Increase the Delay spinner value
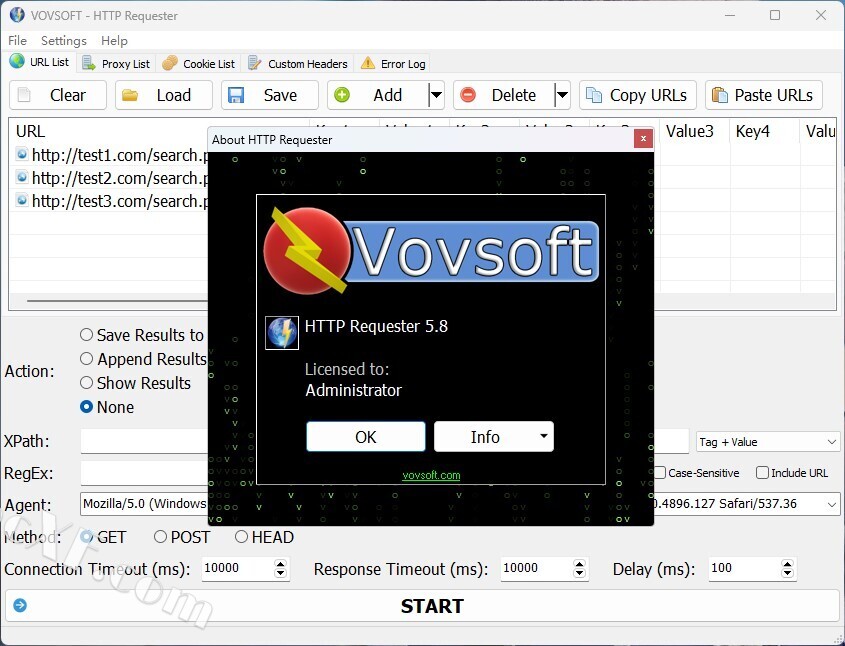The width and height of the screenshot is (845, 646). pos(787,564)
